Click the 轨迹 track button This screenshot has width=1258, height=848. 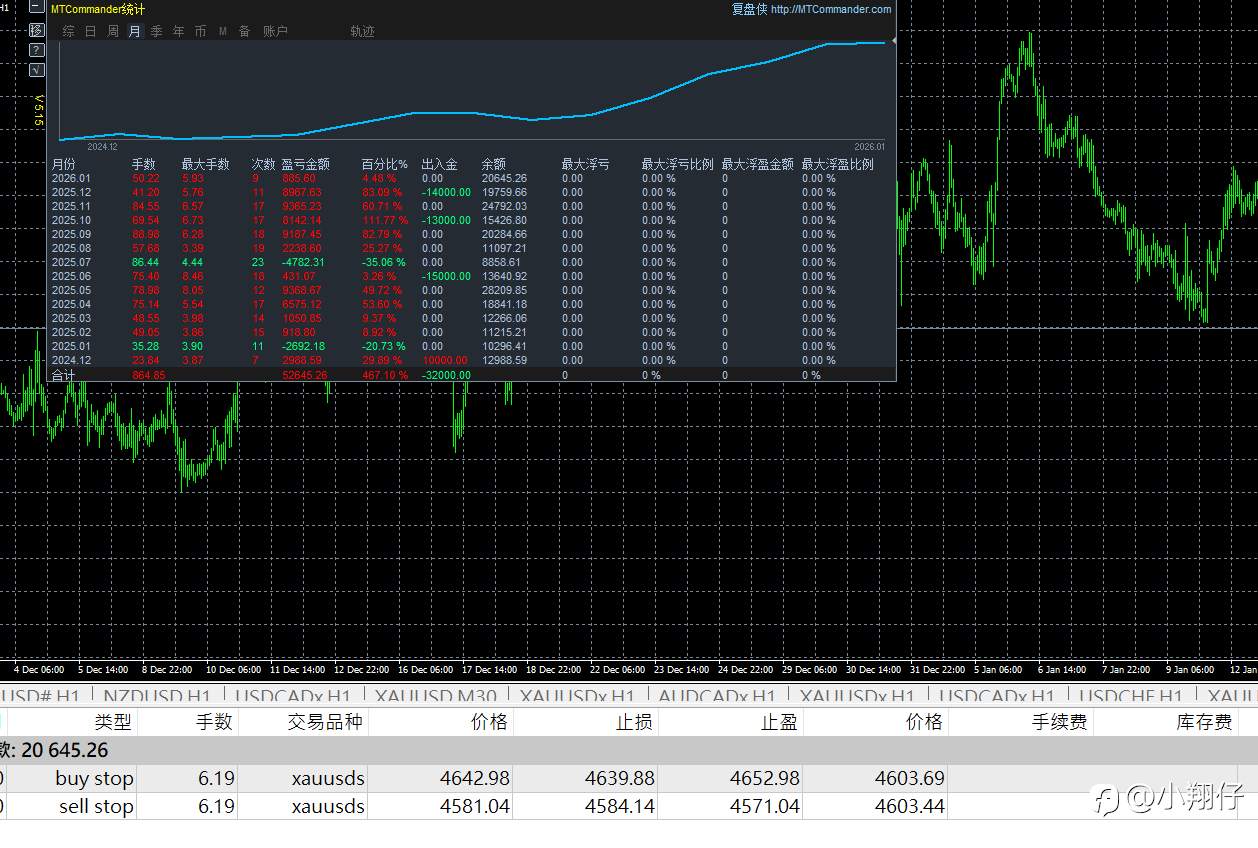tap(362, 31)
